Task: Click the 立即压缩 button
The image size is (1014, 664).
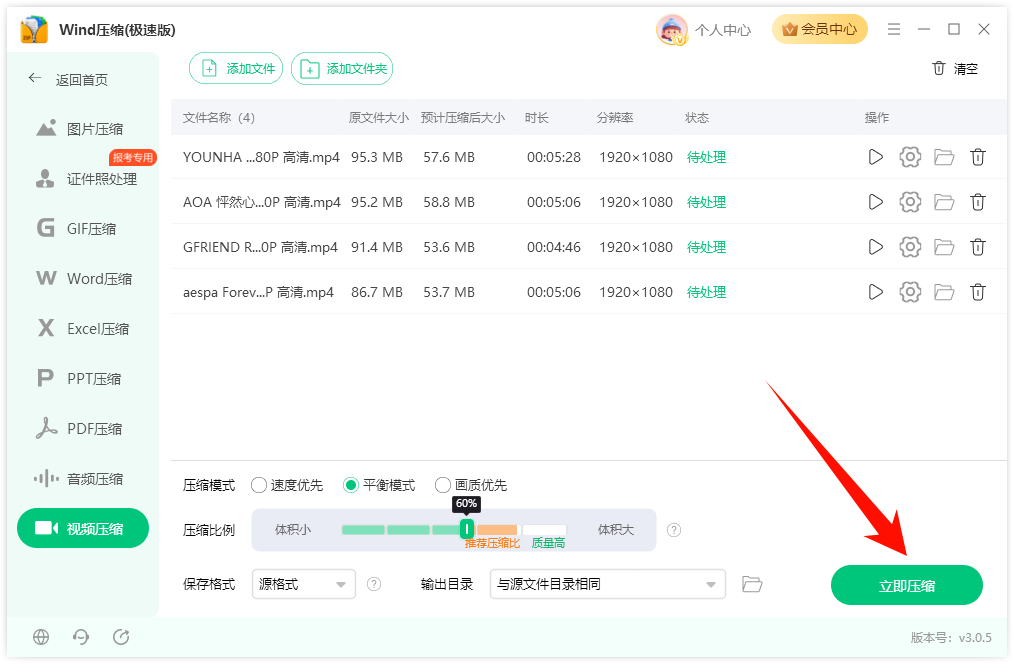Action: click(x=907, y=586)
